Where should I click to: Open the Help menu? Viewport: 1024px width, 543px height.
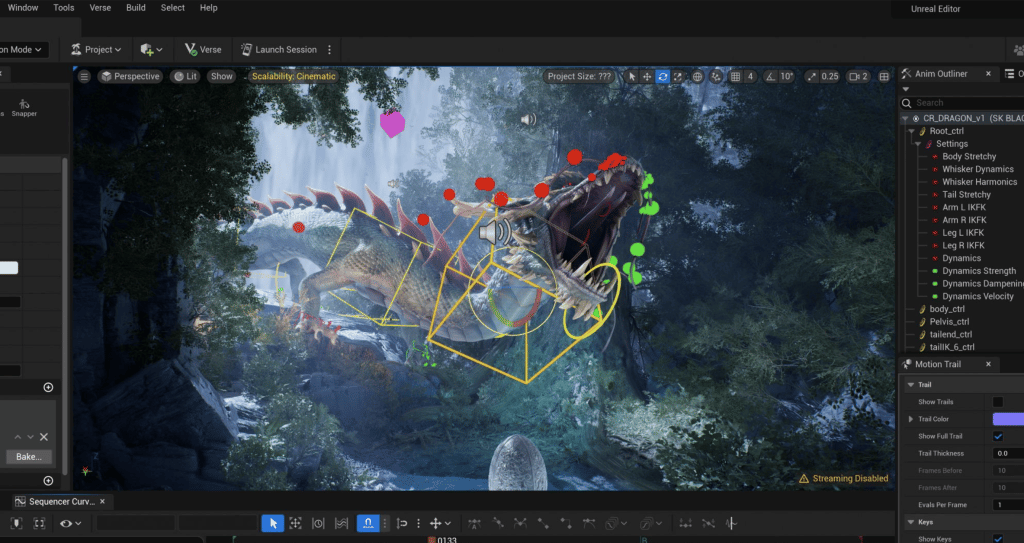pos(209,8)
